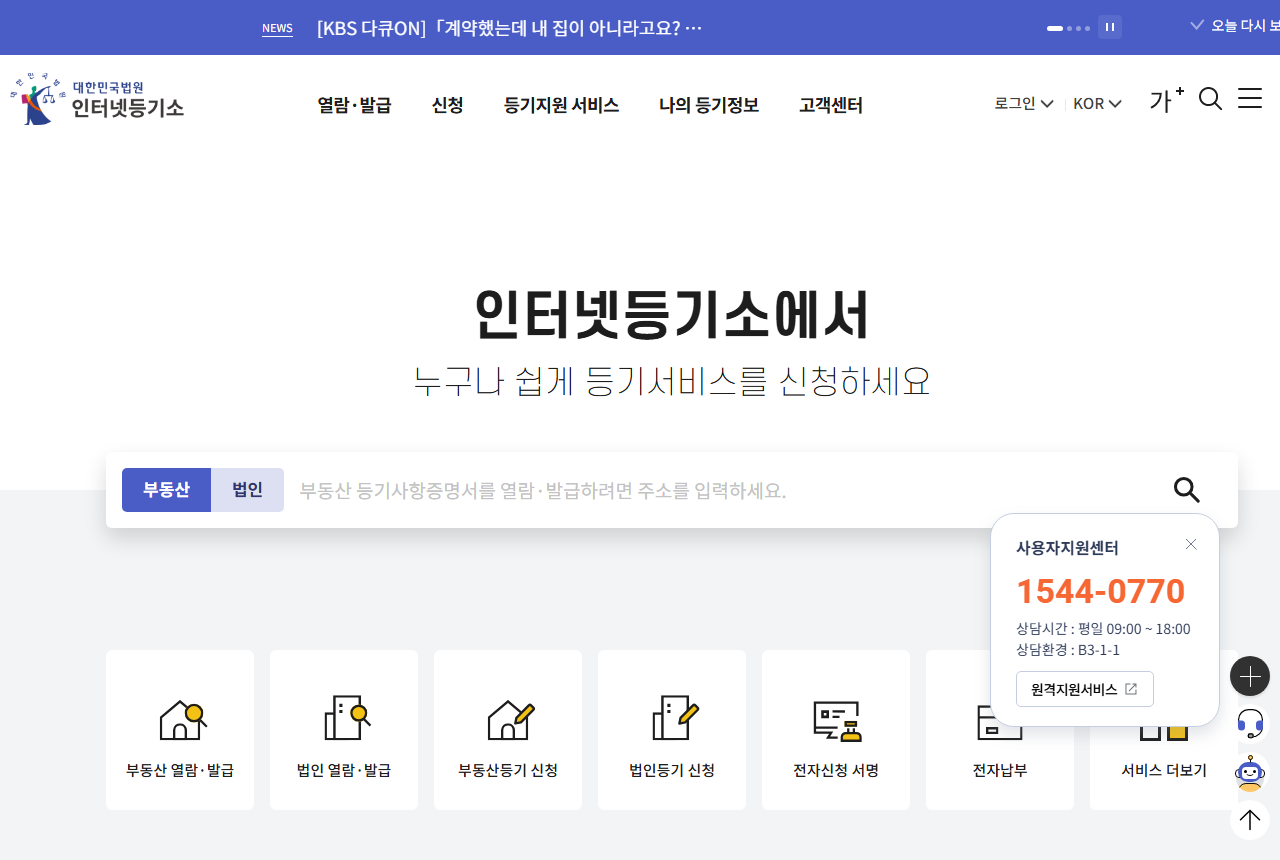1280x860 pixels.
Task: Click the scroll-to-top arrow button
Action: coord(1250,821)
